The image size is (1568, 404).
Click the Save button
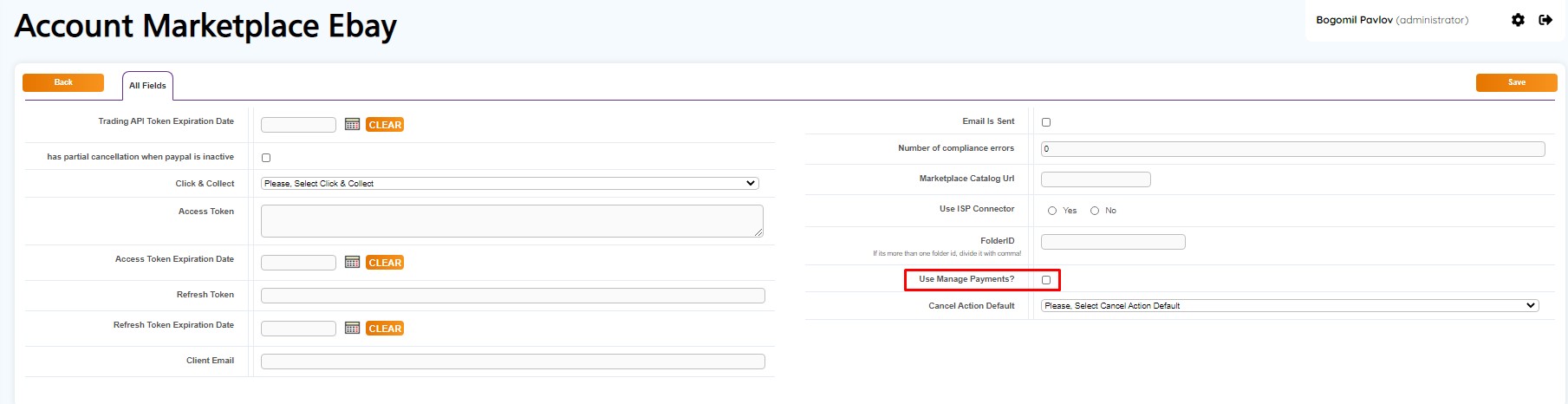1517,82
